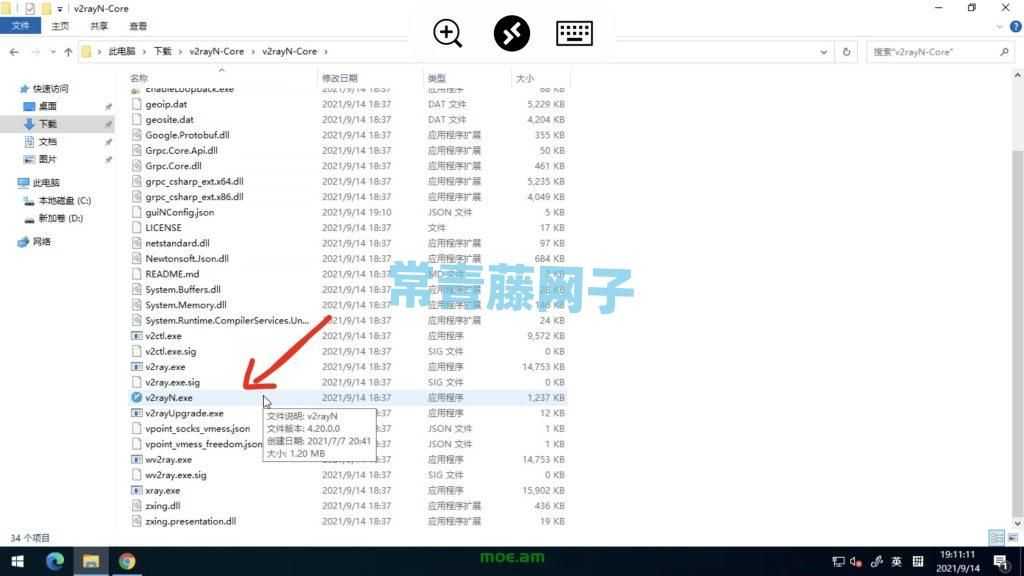Click the magnifier zoom icon in floating toolbar
Viewport: 1024px width, 576px height.
tap(447, 33)
